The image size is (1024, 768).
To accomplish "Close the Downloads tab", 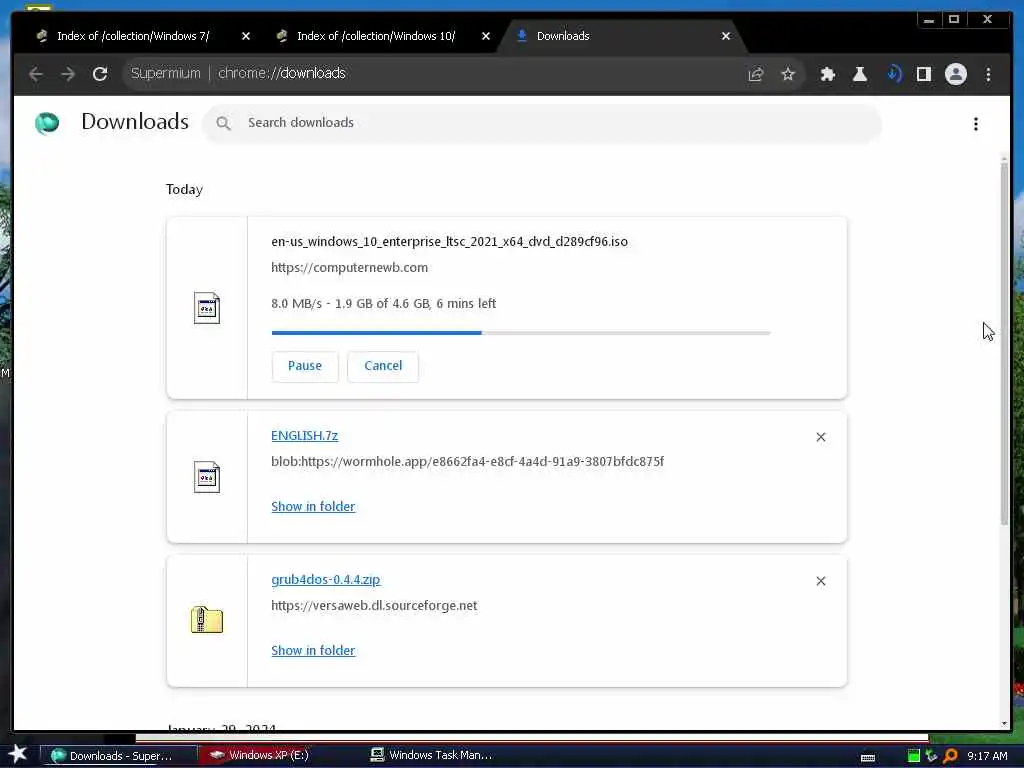I will (726, 37).
